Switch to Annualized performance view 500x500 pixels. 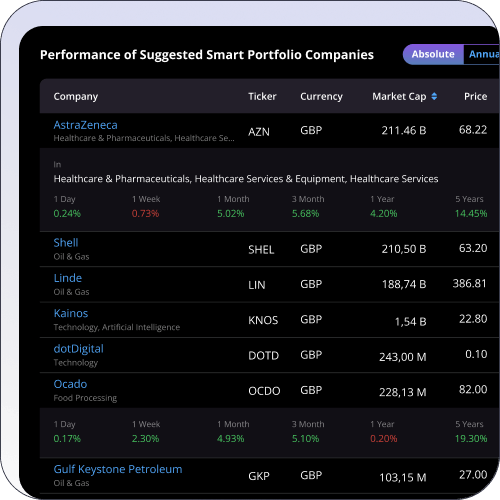[482, 54]
